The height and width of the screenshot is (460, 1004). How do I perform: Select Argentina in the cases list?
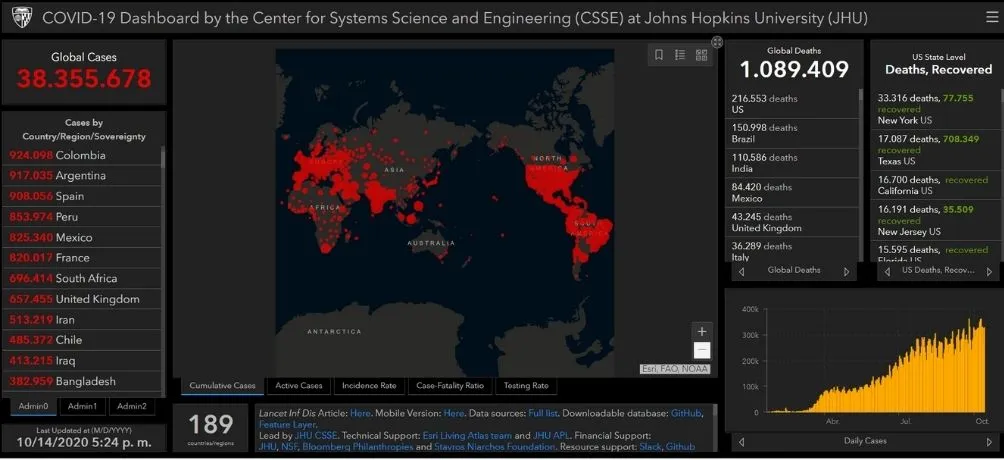click(x=83, y=176)
